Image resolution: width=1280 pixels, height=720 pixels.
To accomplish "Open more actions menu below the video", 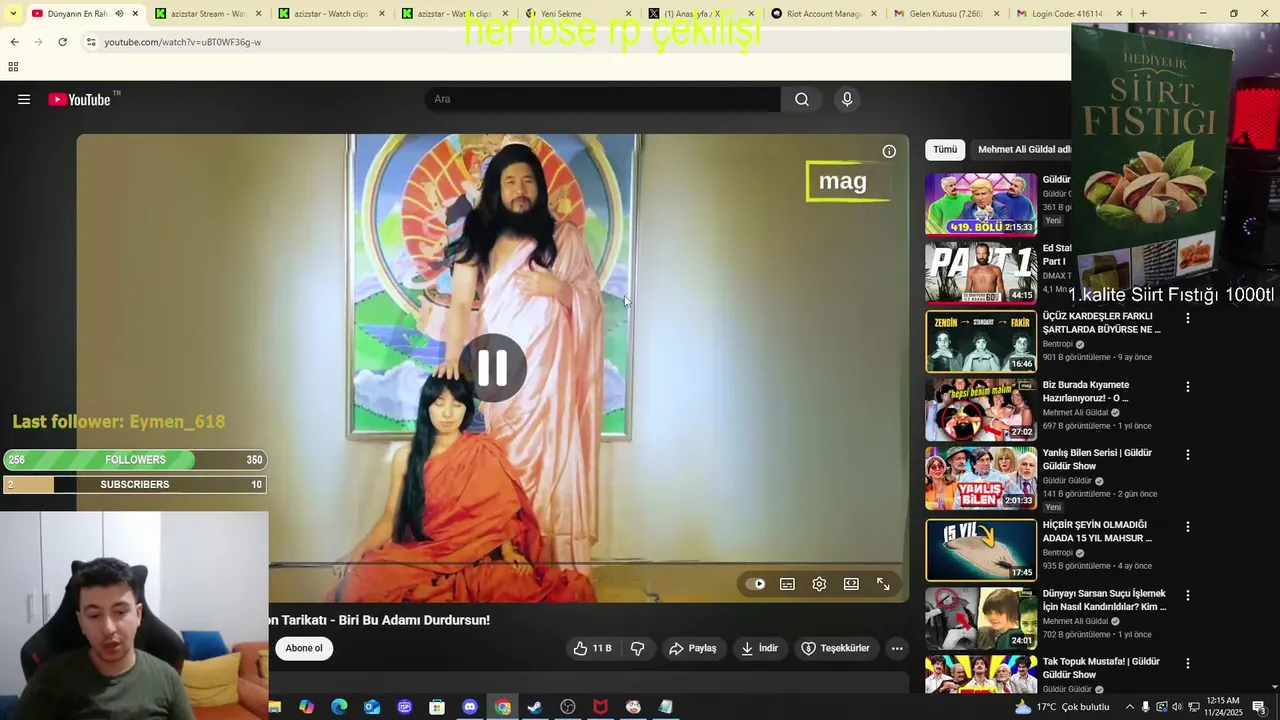I will coord(897,648).
